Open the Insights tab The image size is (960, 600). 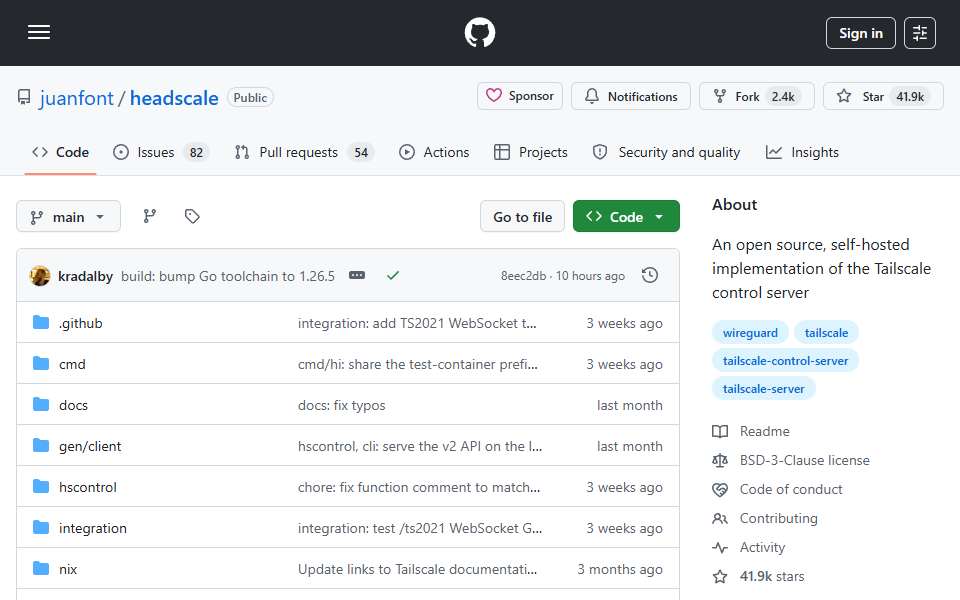(802, 152)
